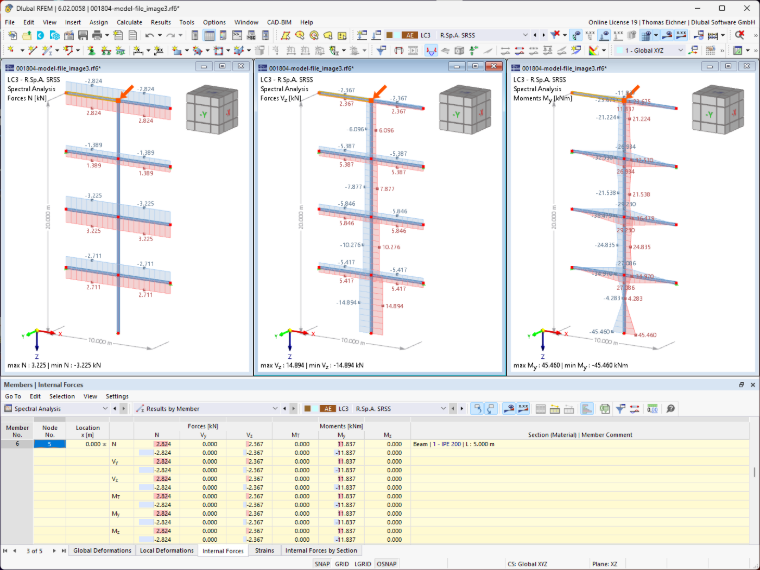Click the Redo arrow icon
This screenshot has height=570, width=760.
click(170, 35)
